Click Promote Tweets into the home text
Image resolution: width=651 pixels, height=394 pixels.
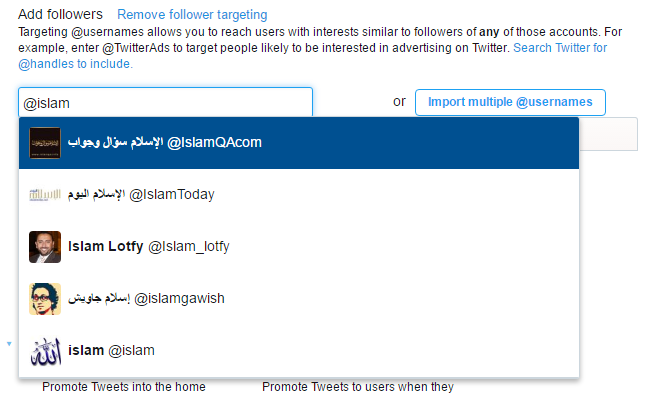(x=124, y=387)
